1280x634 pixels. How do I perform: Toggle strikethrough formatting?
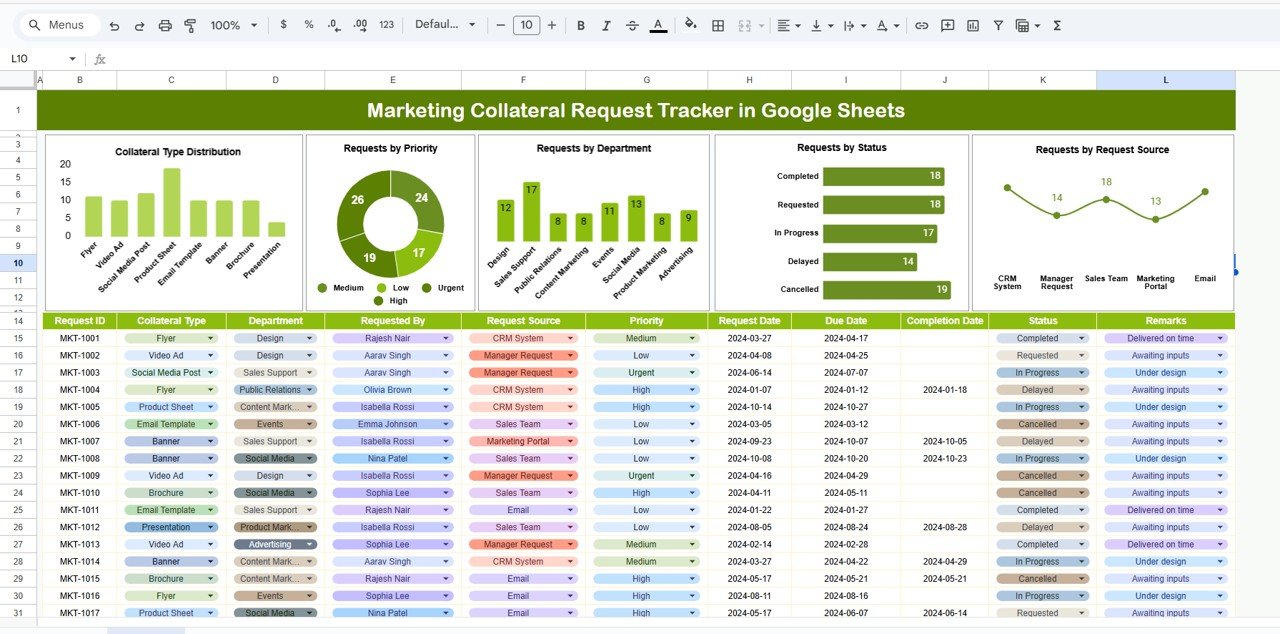632,25
